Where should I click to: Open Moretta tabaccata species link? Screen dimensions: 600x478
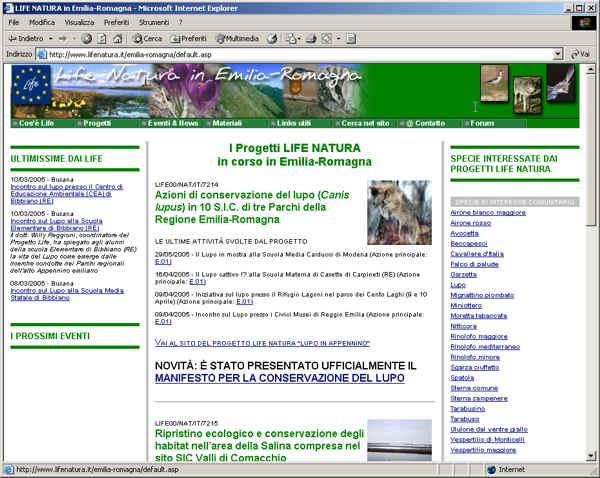click(x=478, y=316)
